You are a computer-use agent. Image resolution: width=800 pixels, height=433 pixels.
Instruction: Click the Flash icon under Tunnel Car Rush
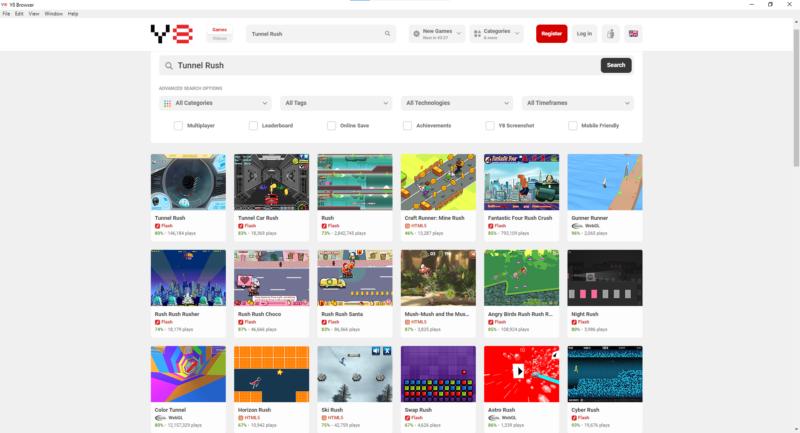[x=241, y=225]
